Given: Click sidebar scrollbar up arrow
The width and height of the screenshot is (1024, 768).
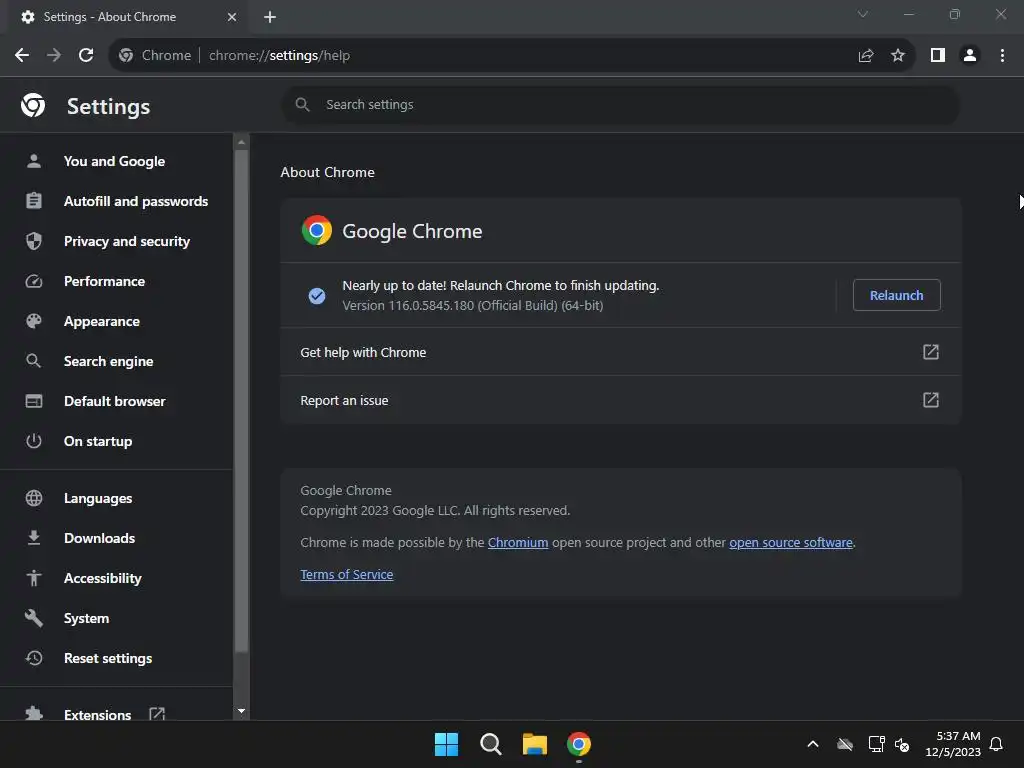Looking at the screenshot, I should pos(241,142).
